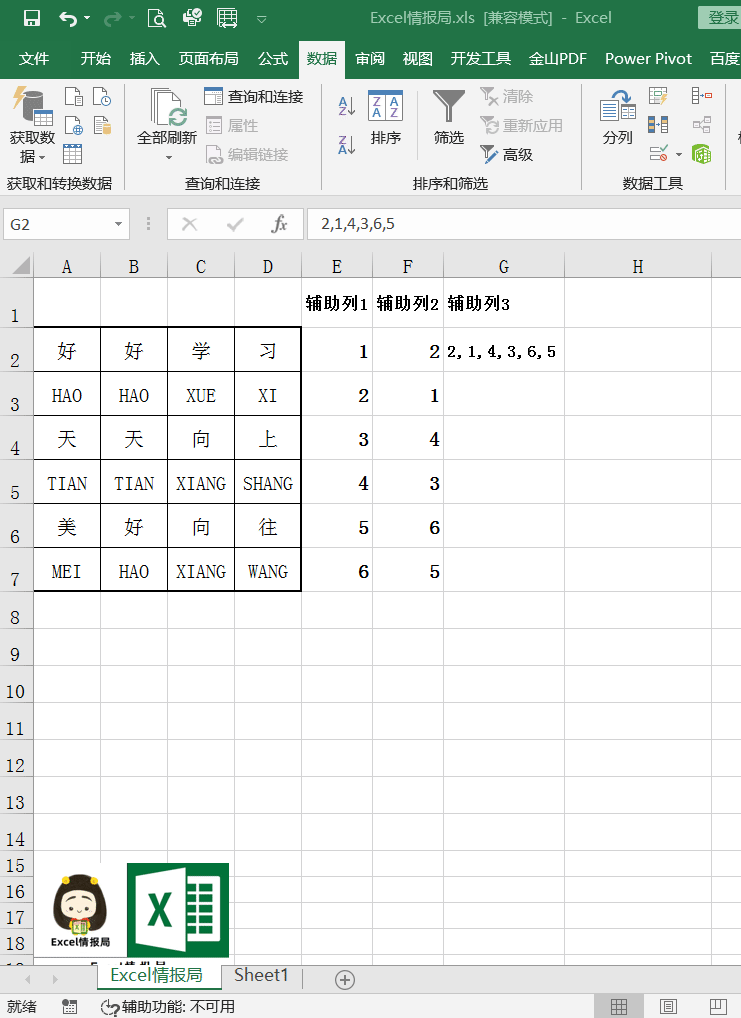Click the 全部刷新 refresh icon
The height and width of the screenshot is (1018, 741).
tap(167, 107)
